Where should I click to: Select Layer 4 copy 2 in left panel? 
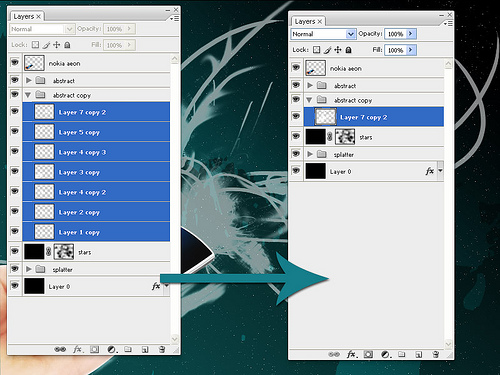tap(96, 192)
